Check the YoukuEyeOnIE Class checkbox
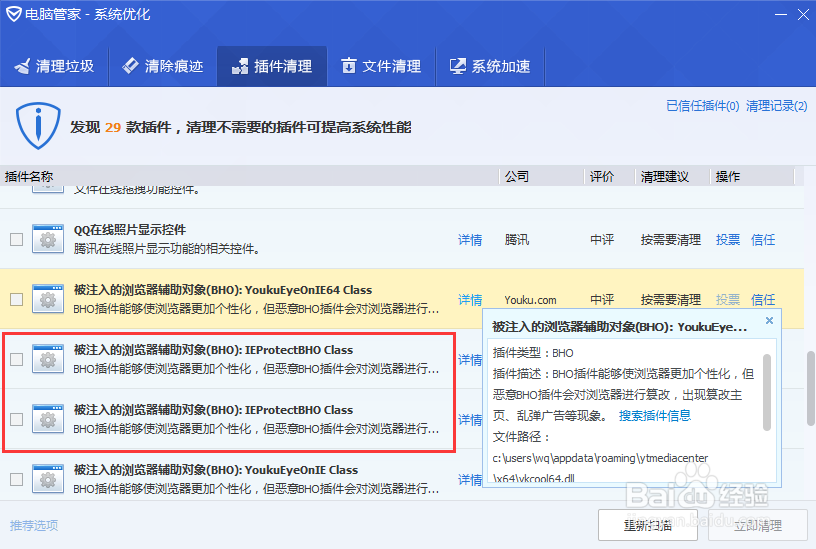The width and height of the screenshot is (816, 549). (x=17, y=479)
